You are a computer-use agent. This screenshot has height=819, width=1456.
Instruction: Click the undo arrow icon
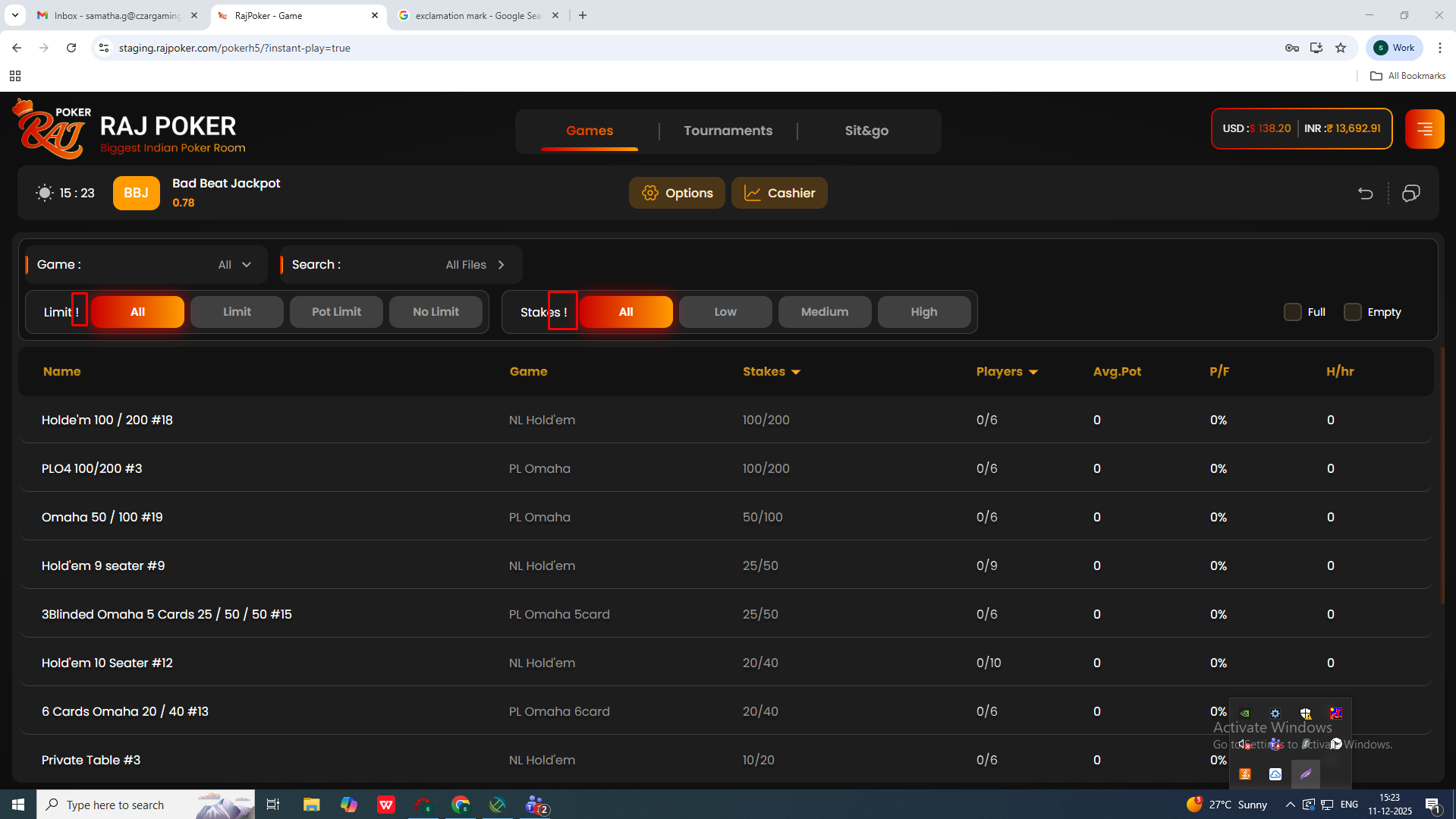click(x=1365, y=193)
